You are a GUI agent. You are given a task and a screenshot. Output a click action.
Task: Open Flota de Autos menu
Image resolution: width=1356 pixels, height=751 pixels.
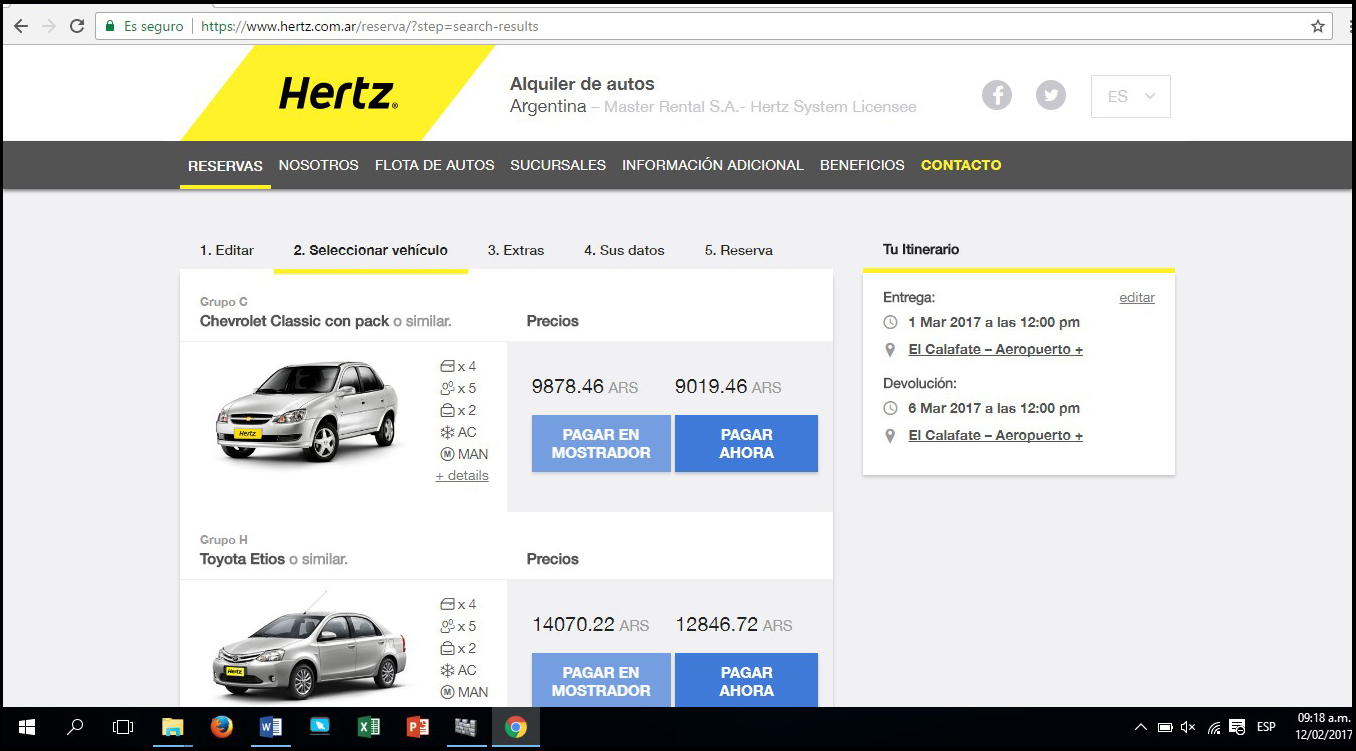(x=434, y=165)
